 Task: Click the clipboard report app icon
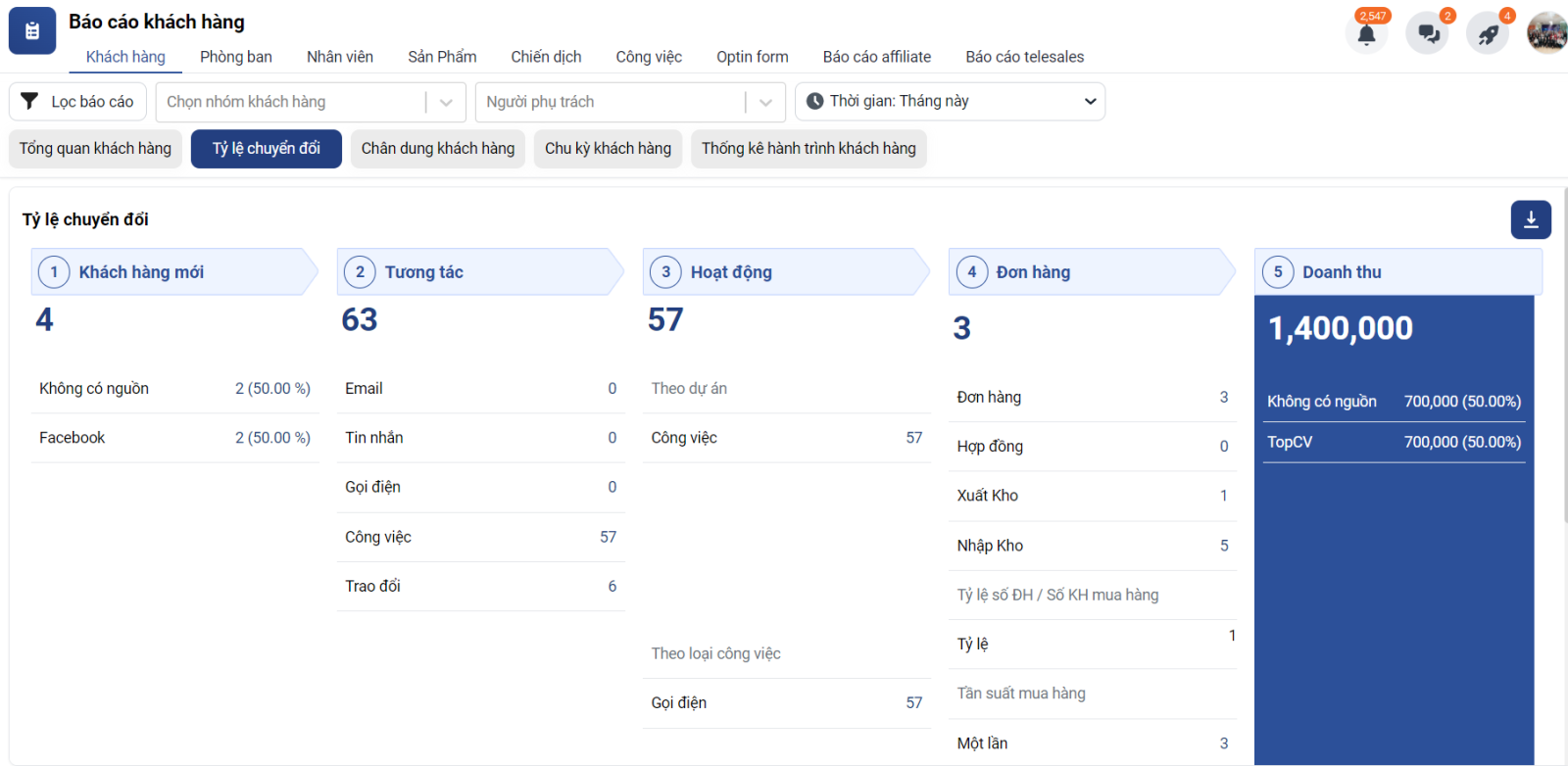click(x=32, y=31)
